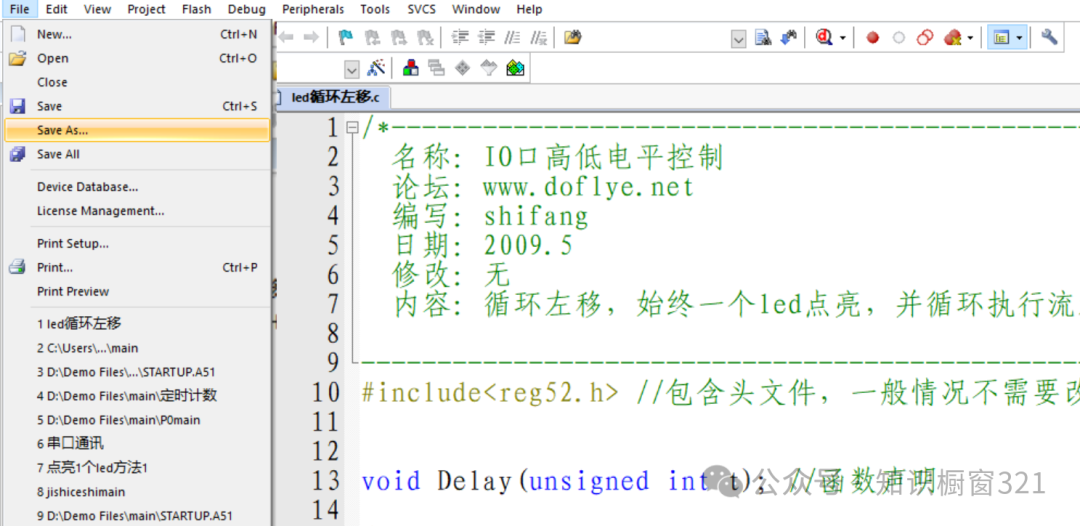Image resolution: width=1080 pixels, height=526 pixels.
Task: Choose Print Preview in File menu
Action: coord(137,292)
